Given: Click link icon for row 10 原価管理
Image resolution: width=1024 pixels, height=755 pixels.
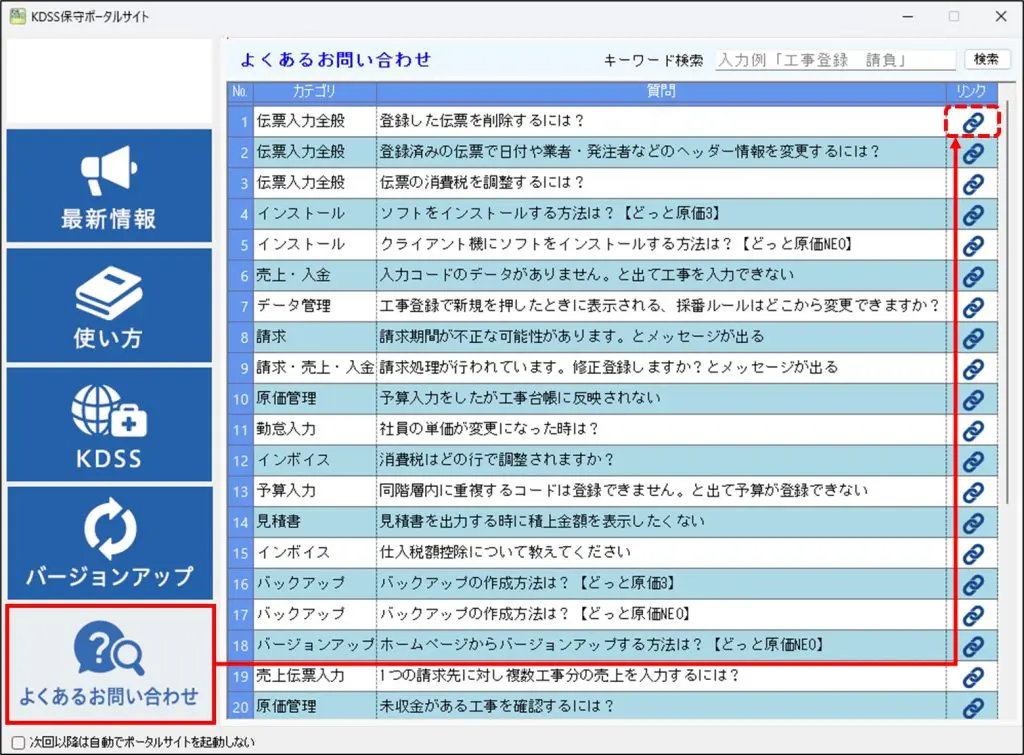Looking at the screenshot, I should coord(972,399).
